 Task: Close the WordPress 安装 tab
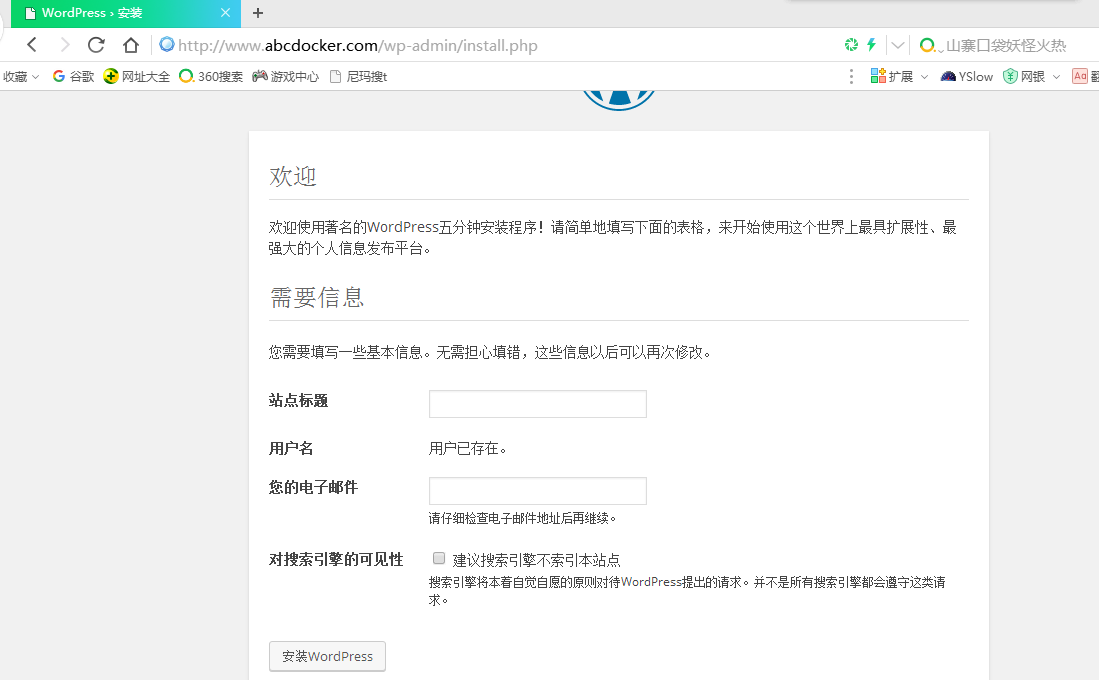click(225, 13)
